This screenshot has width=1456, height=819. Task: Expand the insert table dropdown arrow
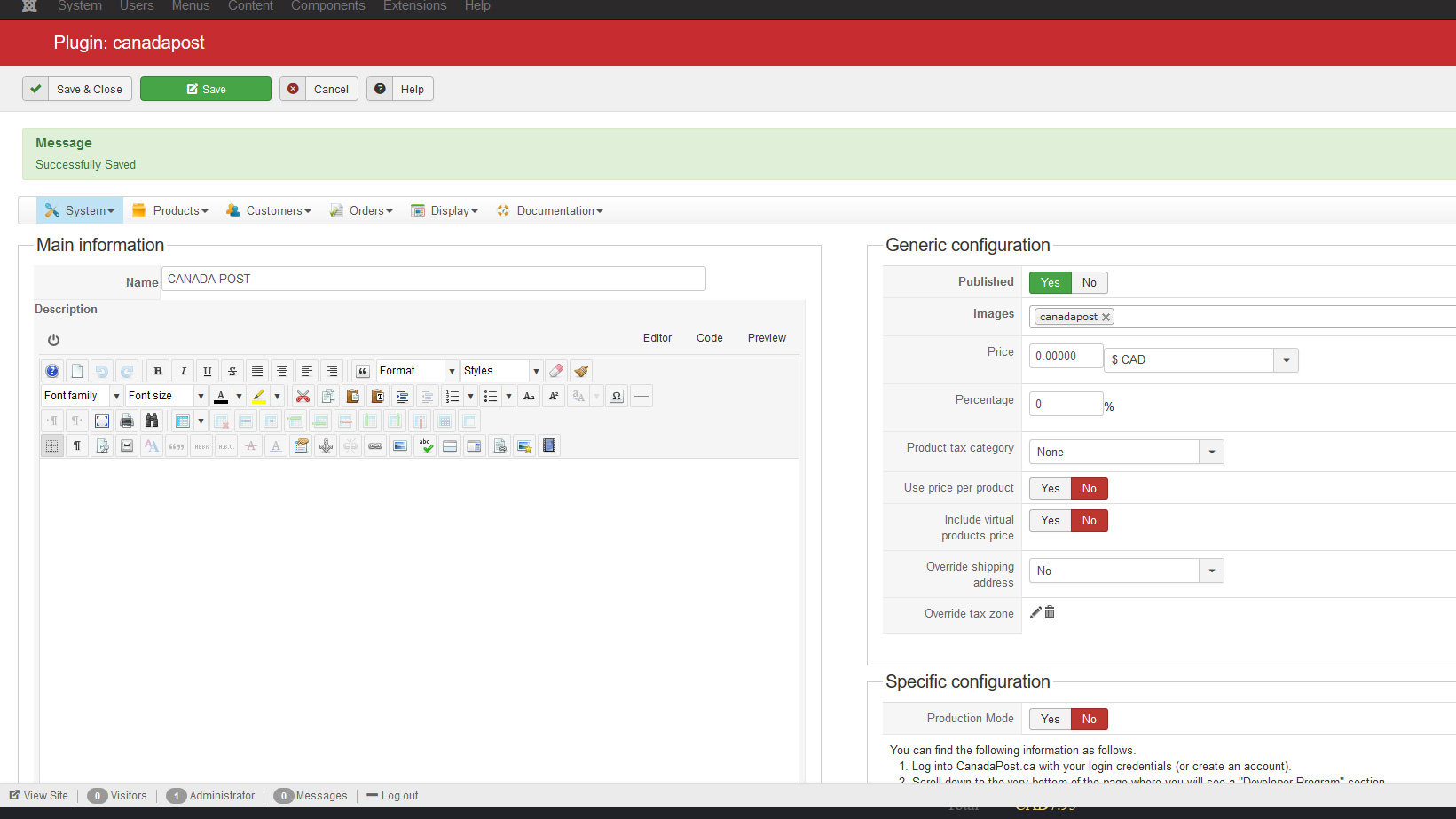tap(201, 421)
